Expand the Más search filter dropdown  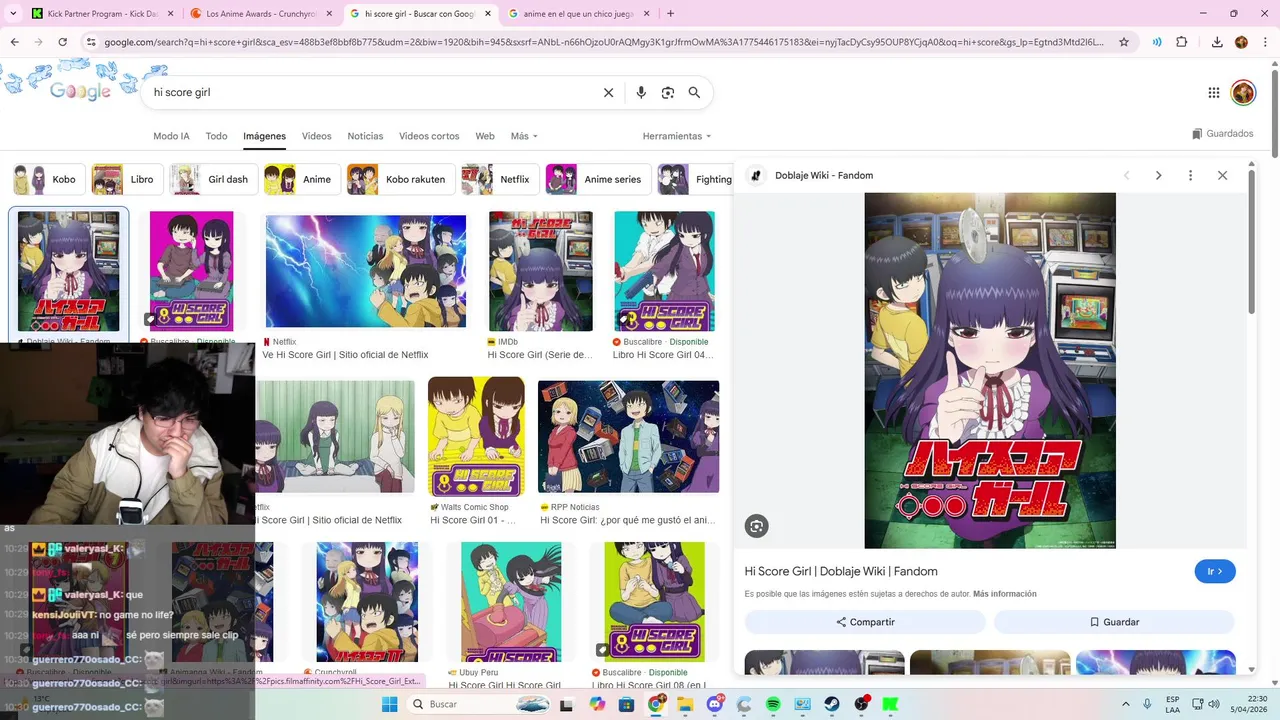[524, 136]
